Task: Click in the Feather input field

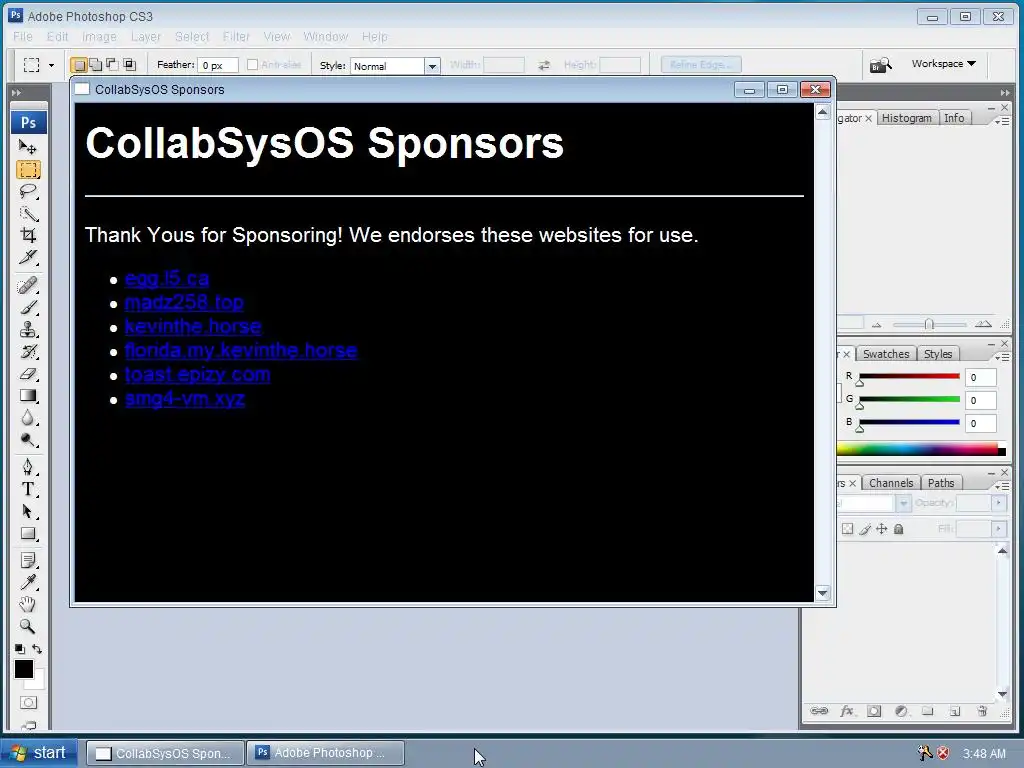Action: (218, 65)
